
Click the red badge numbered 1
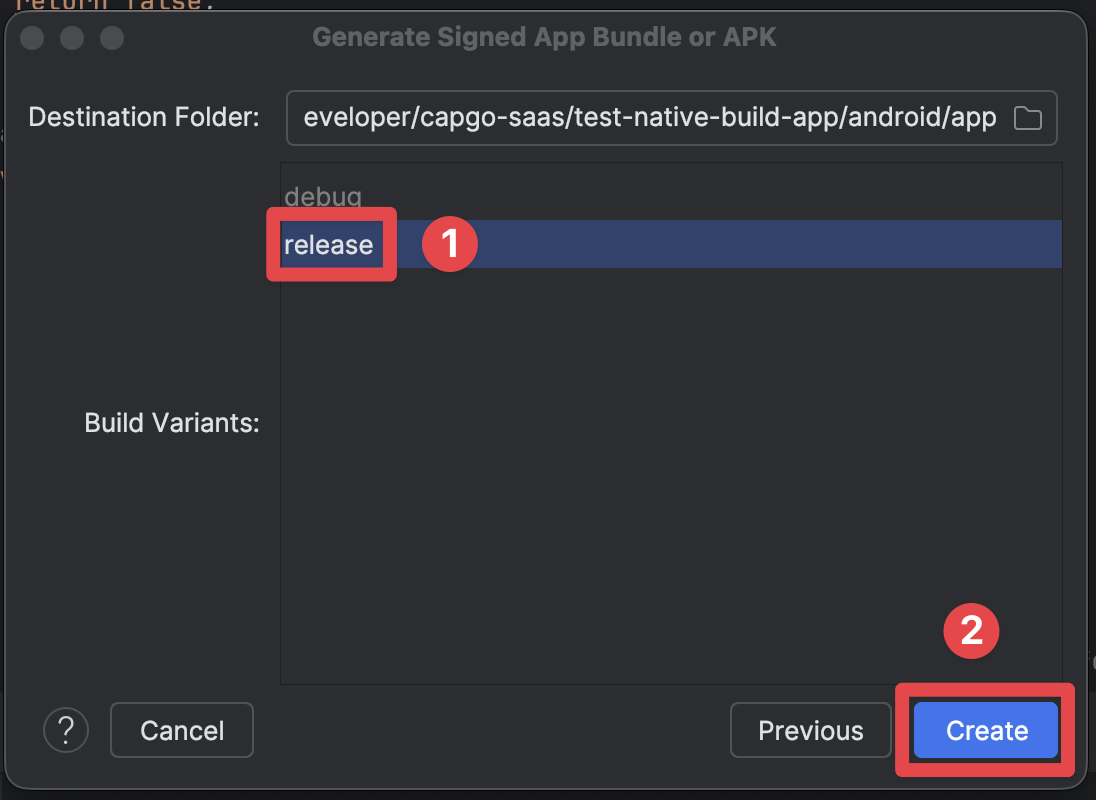(x=449, y=243)
